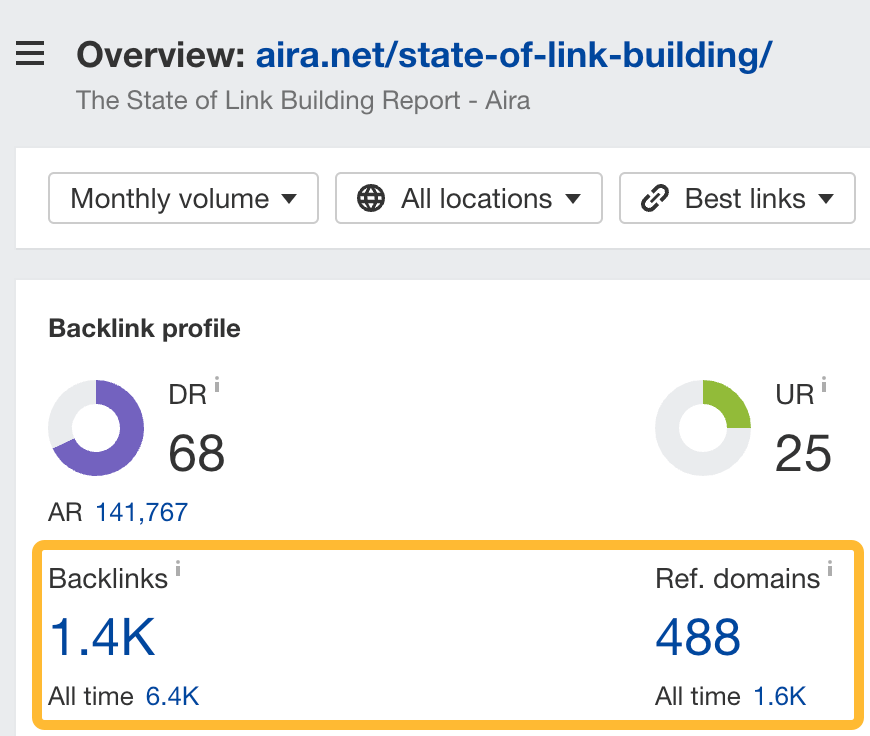This screenshot has height=736, width=870.
Task: Open the hamburger menu icon
Action: pyautogui.click(x=30, y=53)
